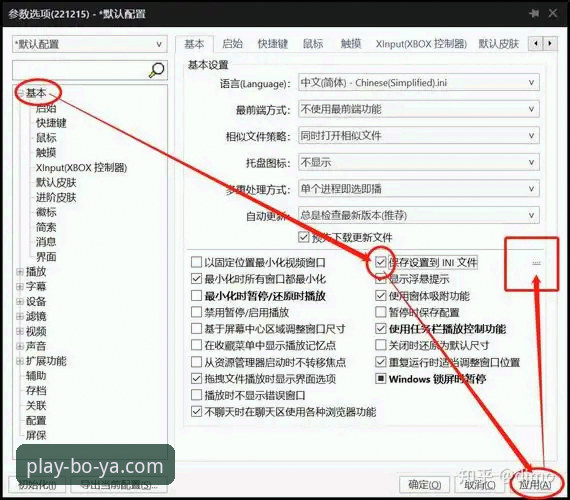The width and height of the screenshot is (570, 500).
Task: Expand the 设备 tree node
Action: 20,301
